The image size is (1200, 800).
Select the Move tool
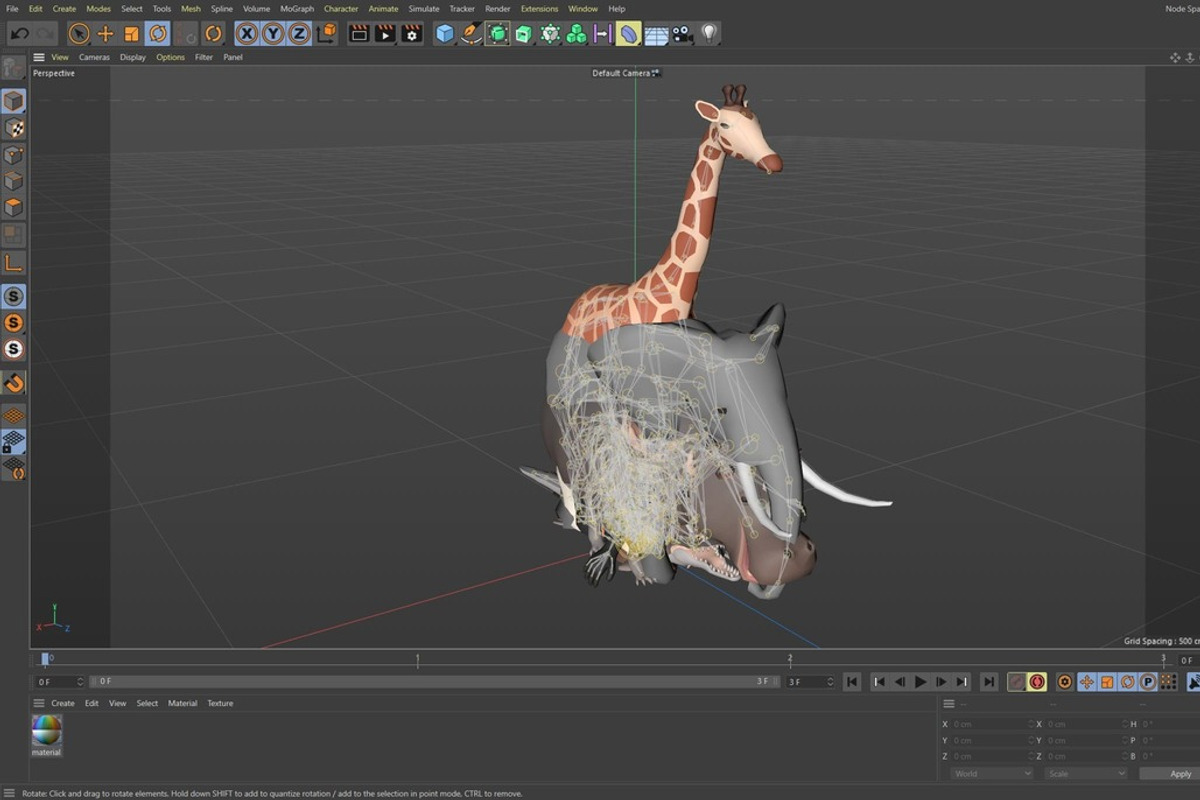pos(105,33)
